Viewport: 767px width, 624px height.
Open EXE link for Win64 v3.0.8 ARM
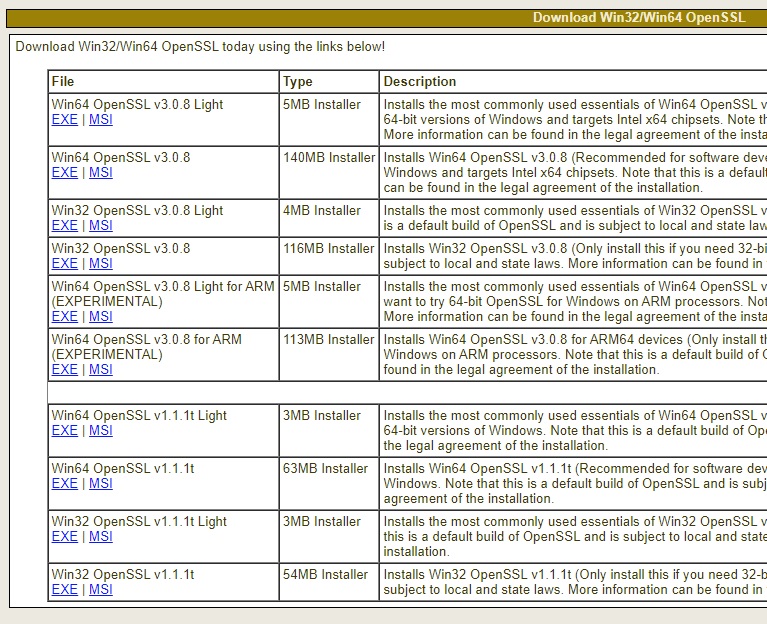(64, 370)
